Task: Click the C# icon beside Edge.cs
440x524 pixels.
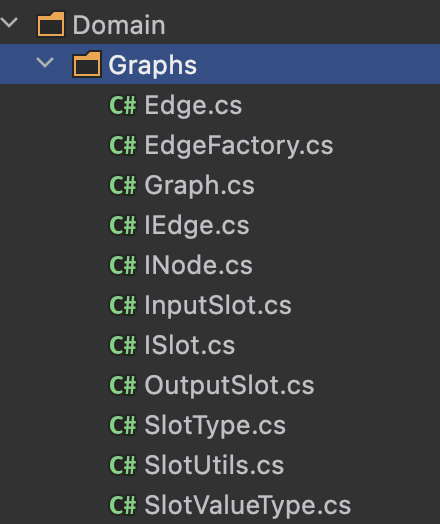Action: pos(123,105)
